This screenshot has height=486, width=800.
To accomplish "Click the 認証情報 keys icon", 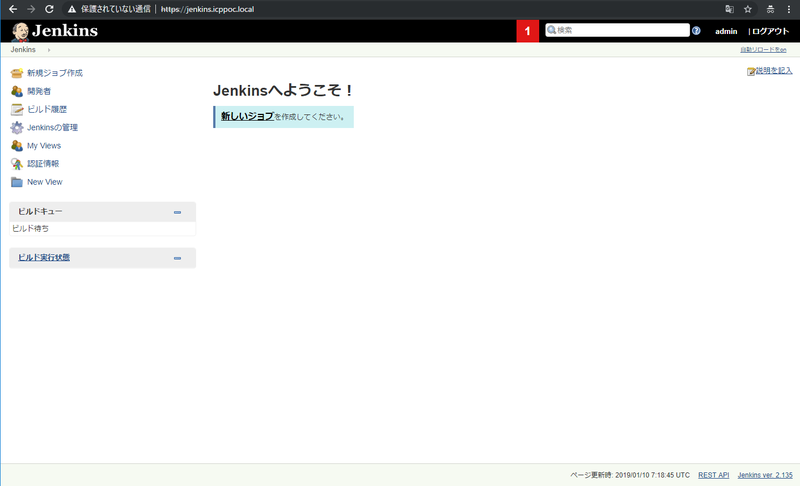I will coord(17,164).
